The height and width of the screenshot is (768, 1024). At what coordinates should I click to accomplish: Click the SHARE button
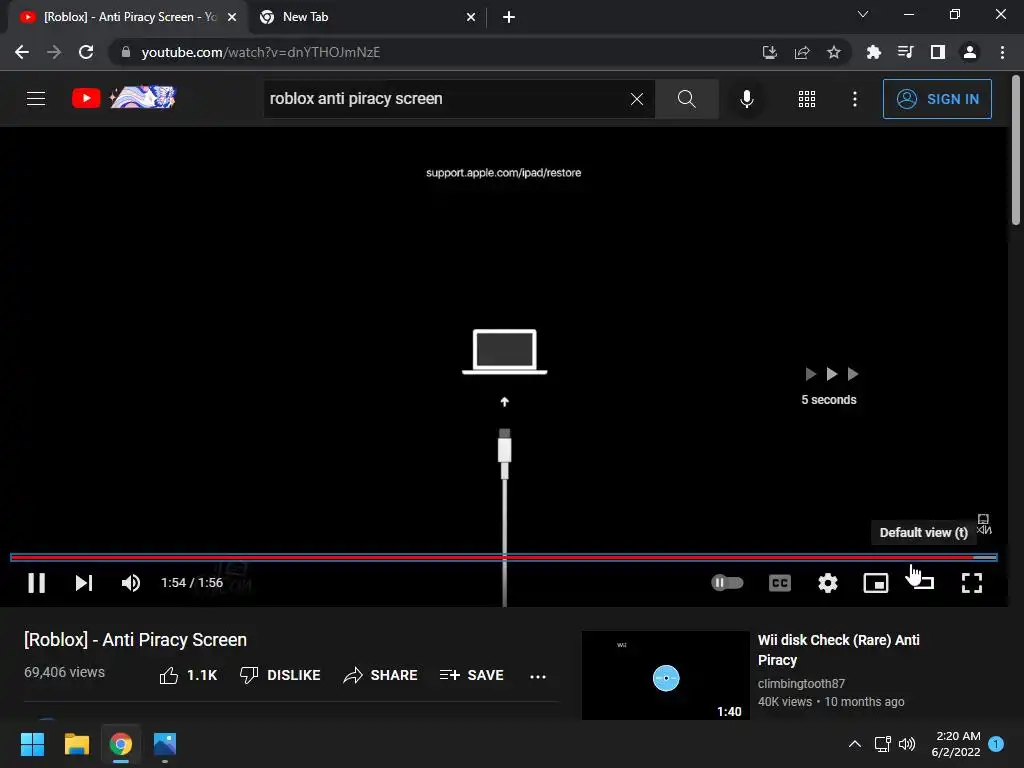coord(380,675)
